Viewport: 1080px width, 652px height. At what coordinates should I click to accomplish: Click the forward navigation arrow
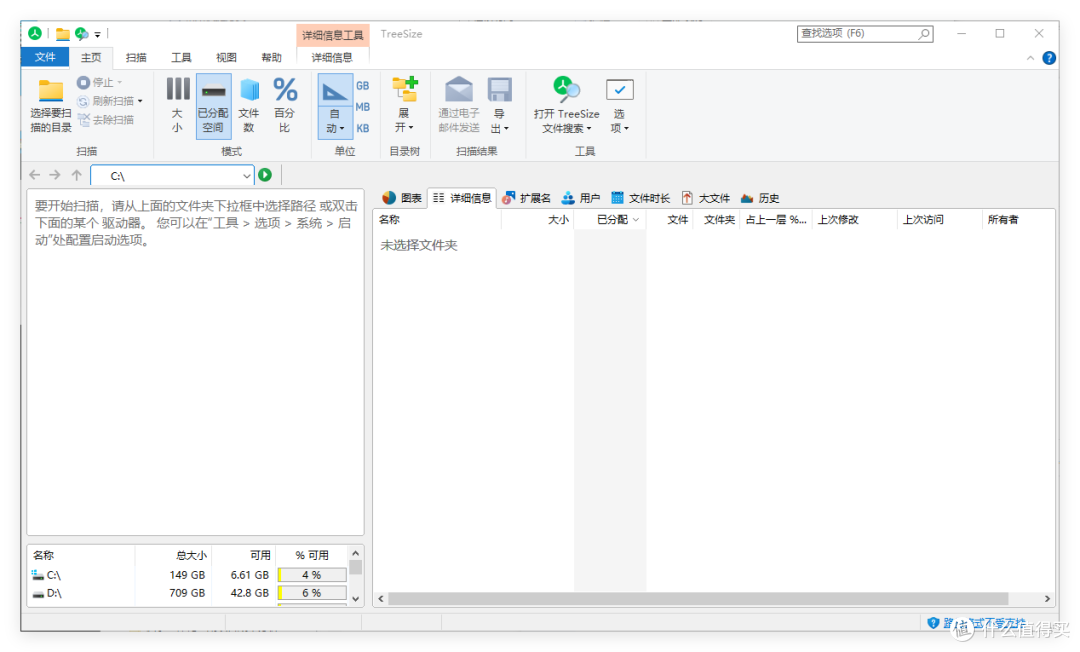55,176
